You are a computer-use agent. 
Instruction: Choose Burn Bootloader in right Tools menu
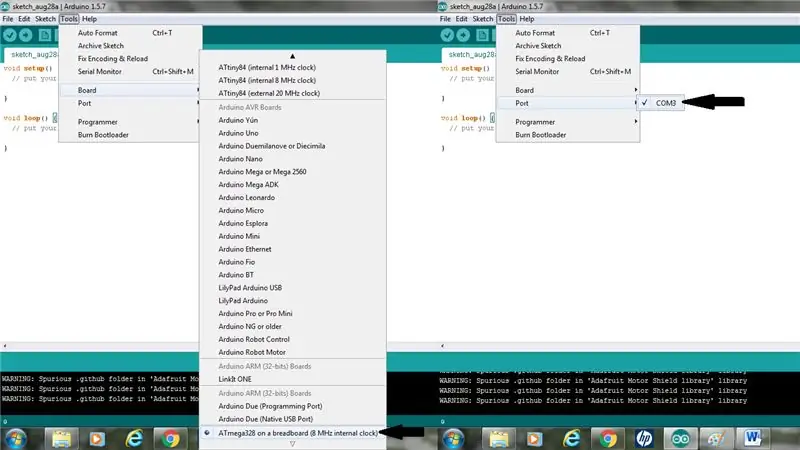point(567,135)
